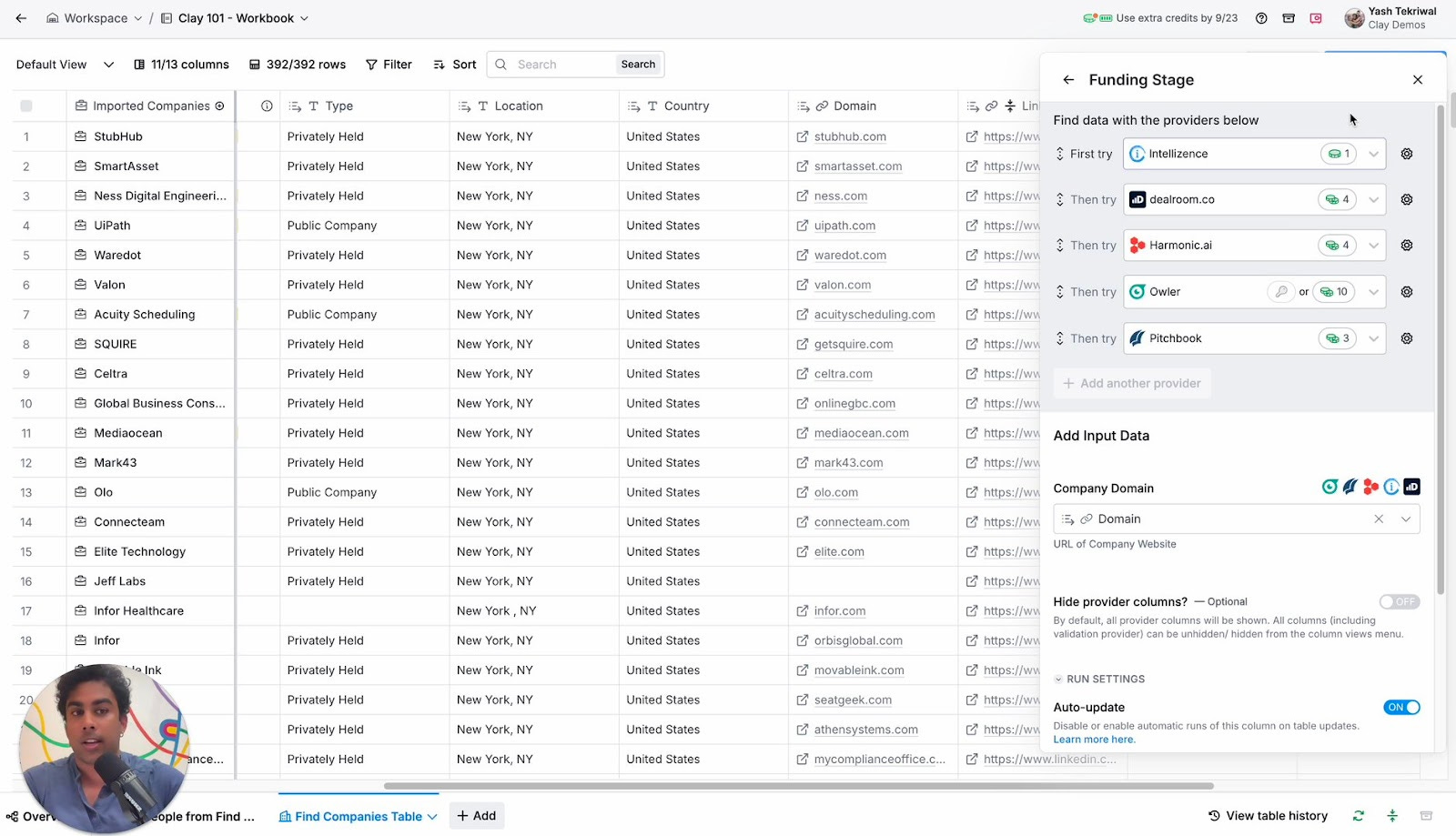This screenshot has height=836, width=1456.
Task: Collapse the RUN SETTINGS section
Action: [x=1099, y=679]
